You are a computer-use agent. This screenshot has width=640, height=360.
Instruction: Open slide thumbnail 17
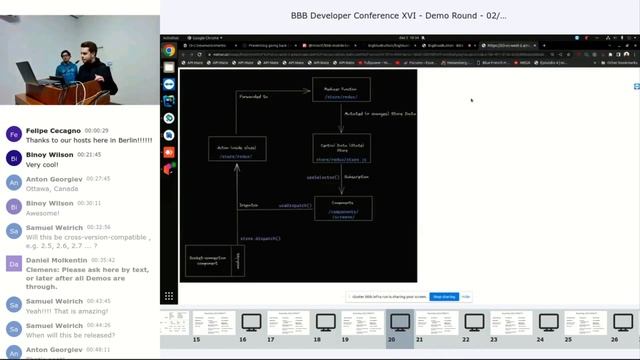[288, 322]
